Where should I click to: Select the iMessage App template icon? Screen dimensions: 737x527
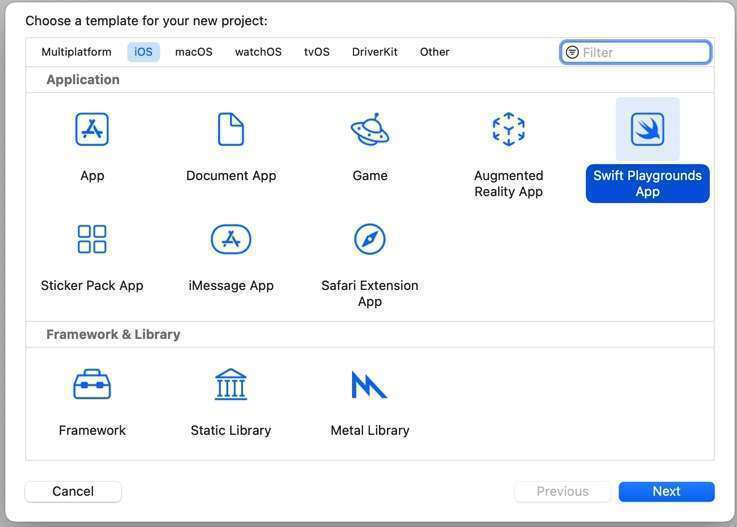point(231,240)
